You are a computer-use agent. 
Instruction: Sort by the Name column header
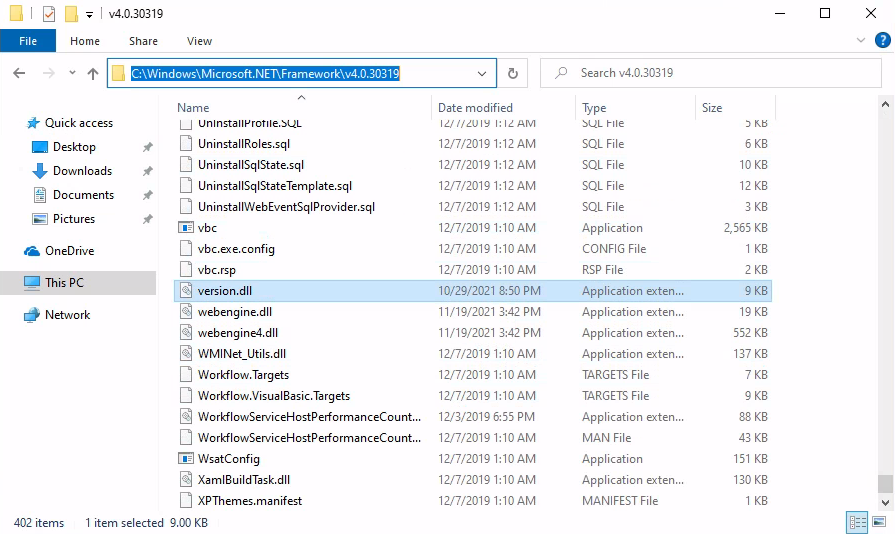click(193, 108)
